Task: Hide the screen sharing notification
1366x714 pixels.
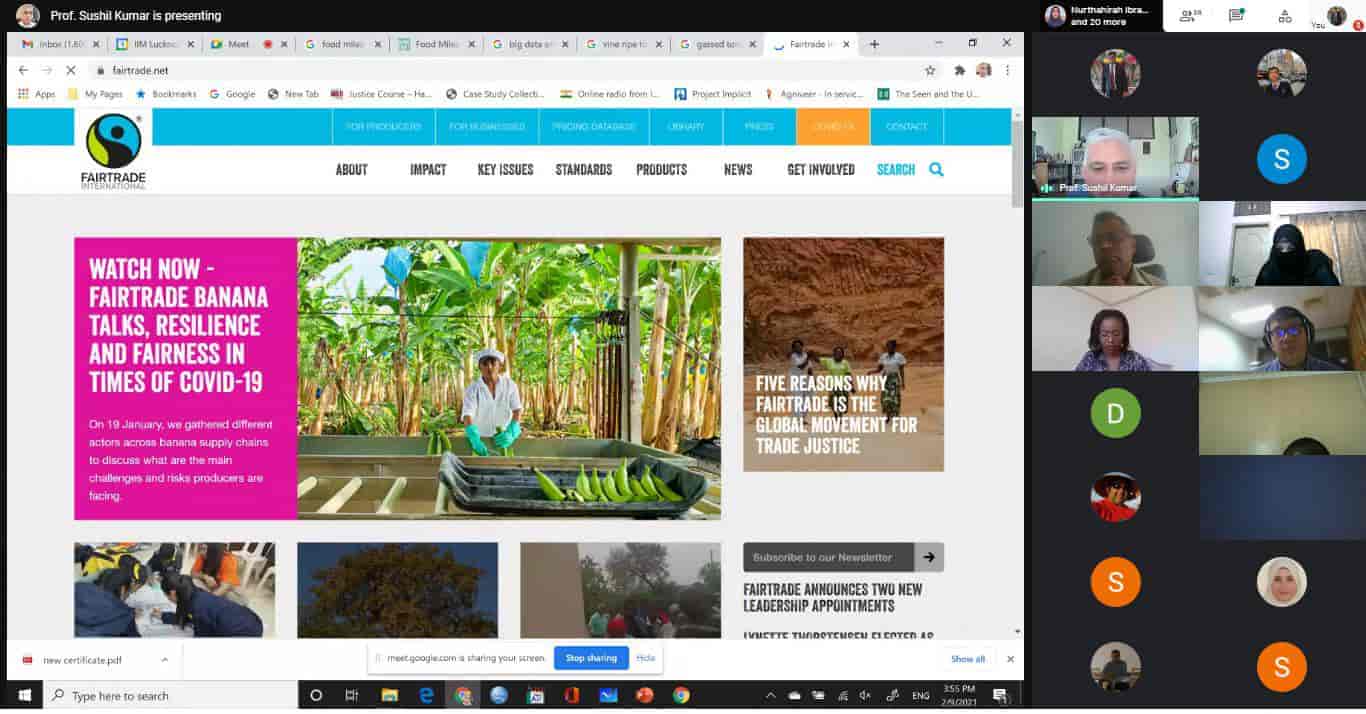Action: (x=646, y=658)
